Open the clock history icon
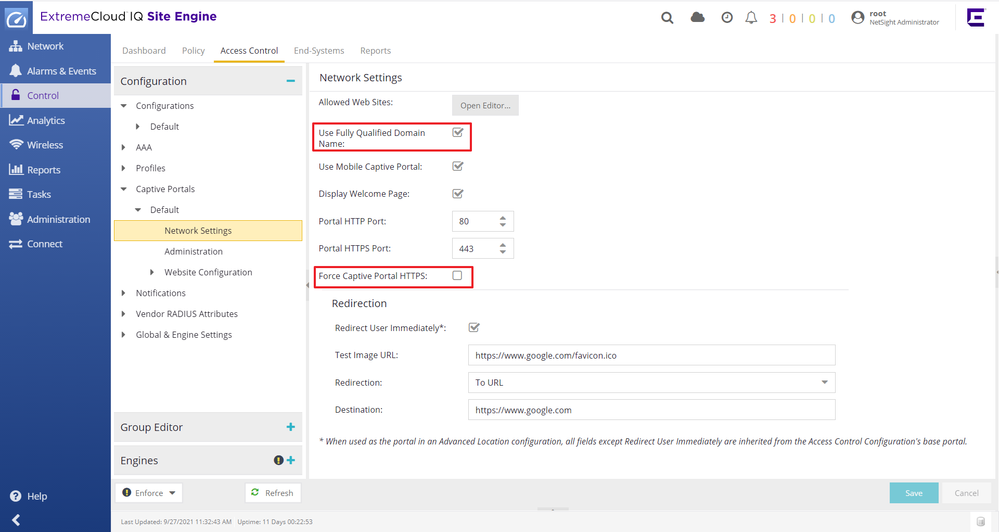Viewport: 999px width, 532px height. pos(727,18)
